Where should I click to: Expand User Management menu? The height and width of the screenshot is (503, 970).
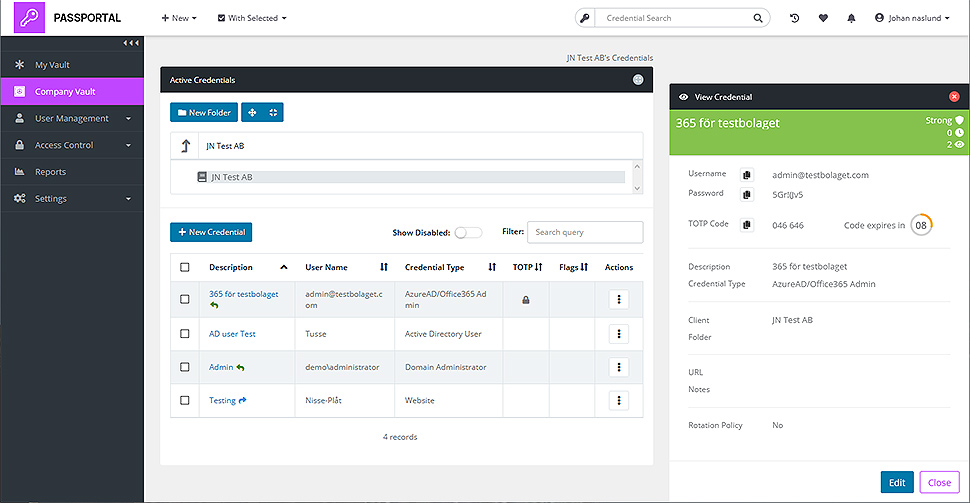(x=72, y=118)
